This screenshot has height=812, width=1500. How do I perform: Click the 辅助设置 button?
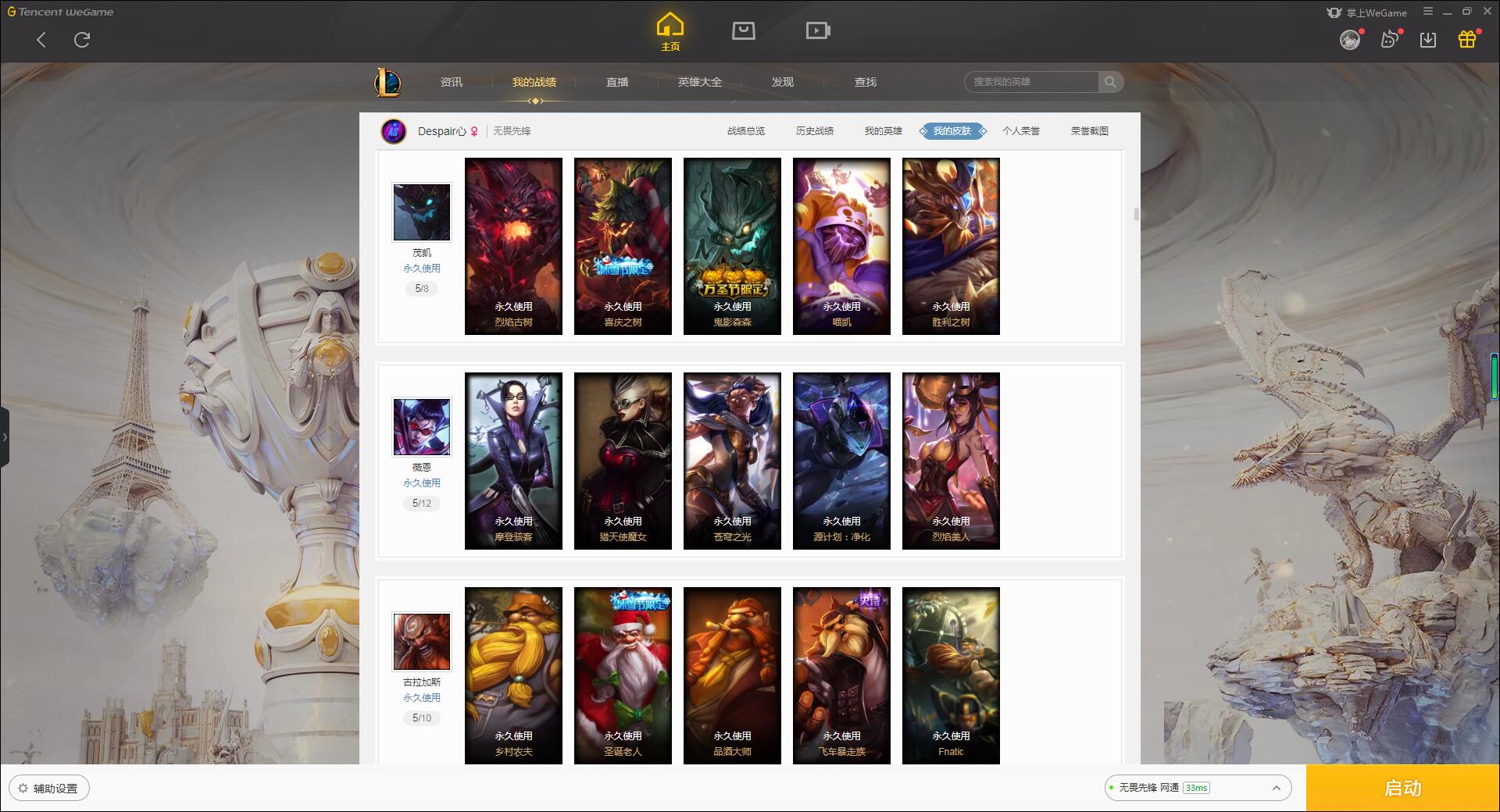(49, 788)
